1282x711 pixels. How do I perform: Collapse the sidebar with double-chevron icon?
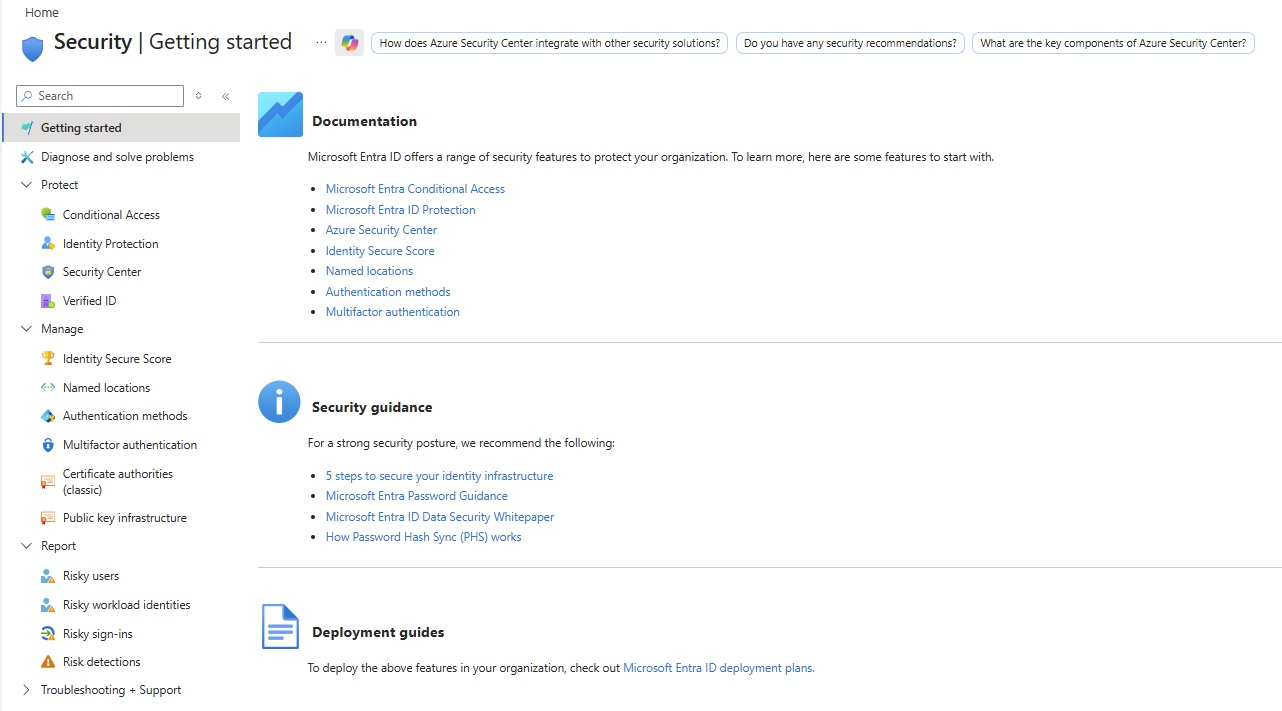(x=226, y=96)
